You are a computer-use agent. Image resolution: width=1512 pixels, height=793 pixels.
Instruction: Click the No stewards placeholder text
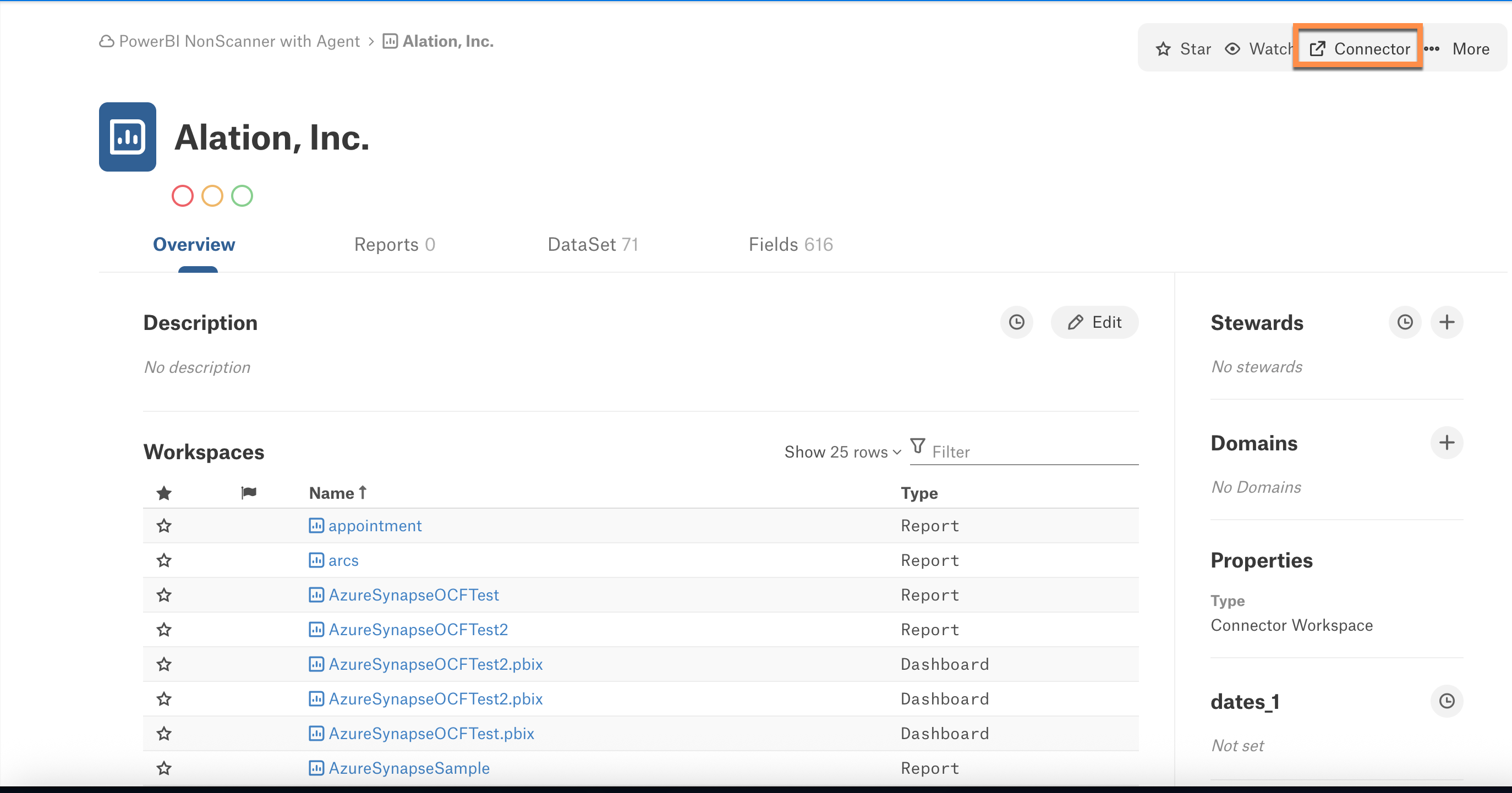(1257, 367)
